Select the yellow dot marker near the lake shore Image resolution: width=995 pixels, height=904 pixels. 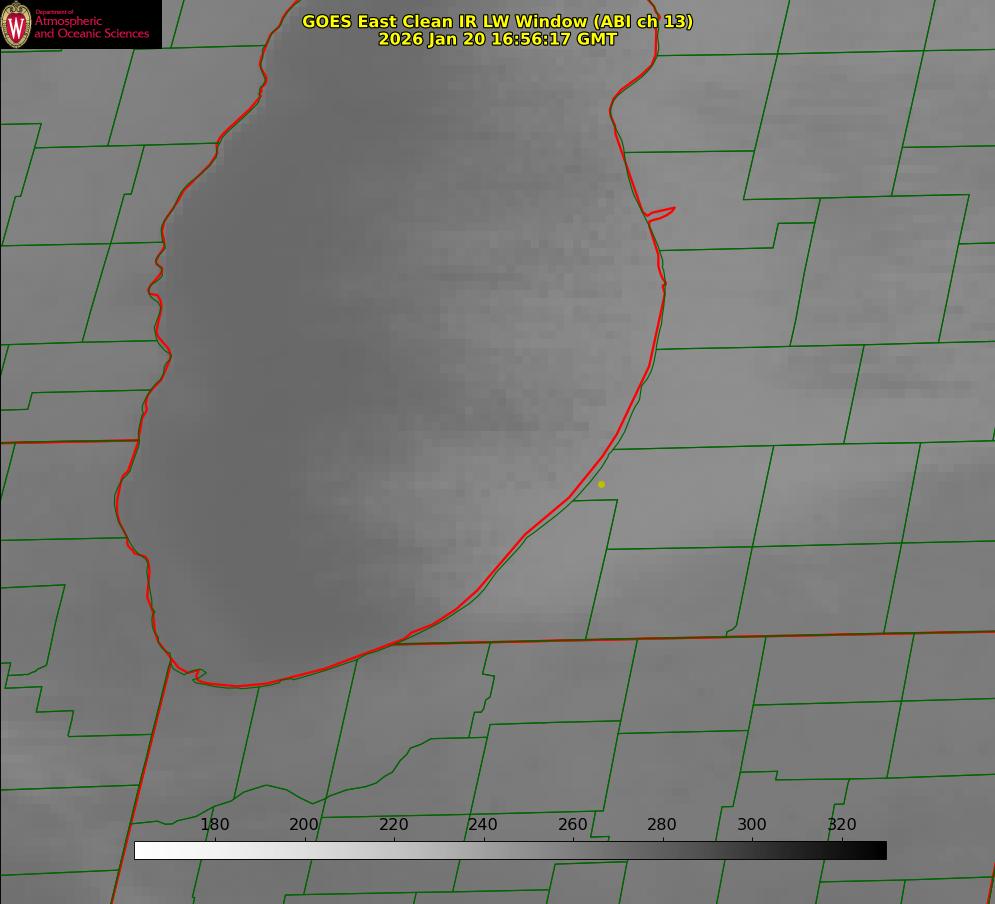pos(601,485)
